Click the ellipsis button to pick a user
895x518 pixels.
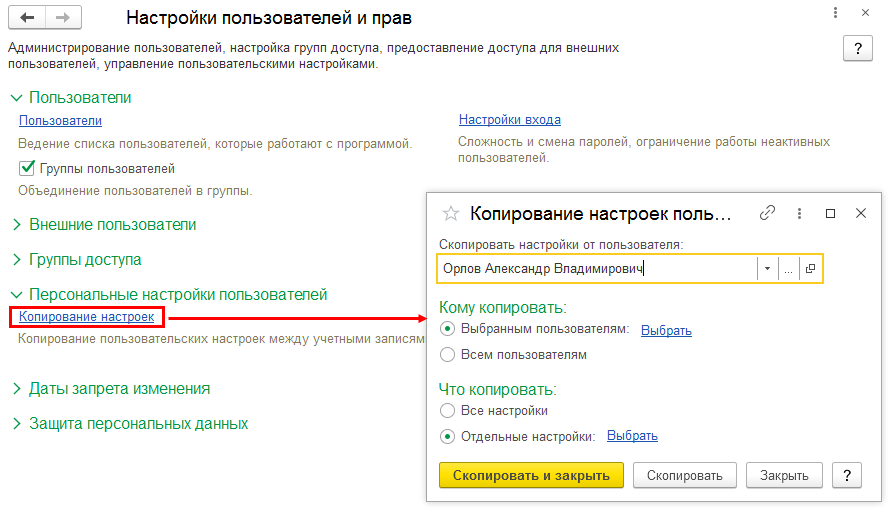pos(788,269)
